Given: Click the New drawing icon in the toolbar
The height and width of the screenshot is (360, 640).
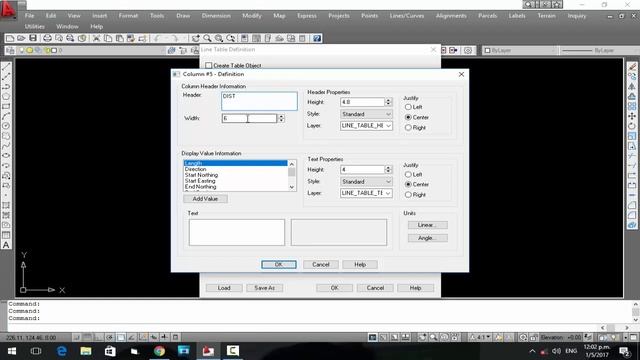Looking at the screenshot, I should coord(10,38).
